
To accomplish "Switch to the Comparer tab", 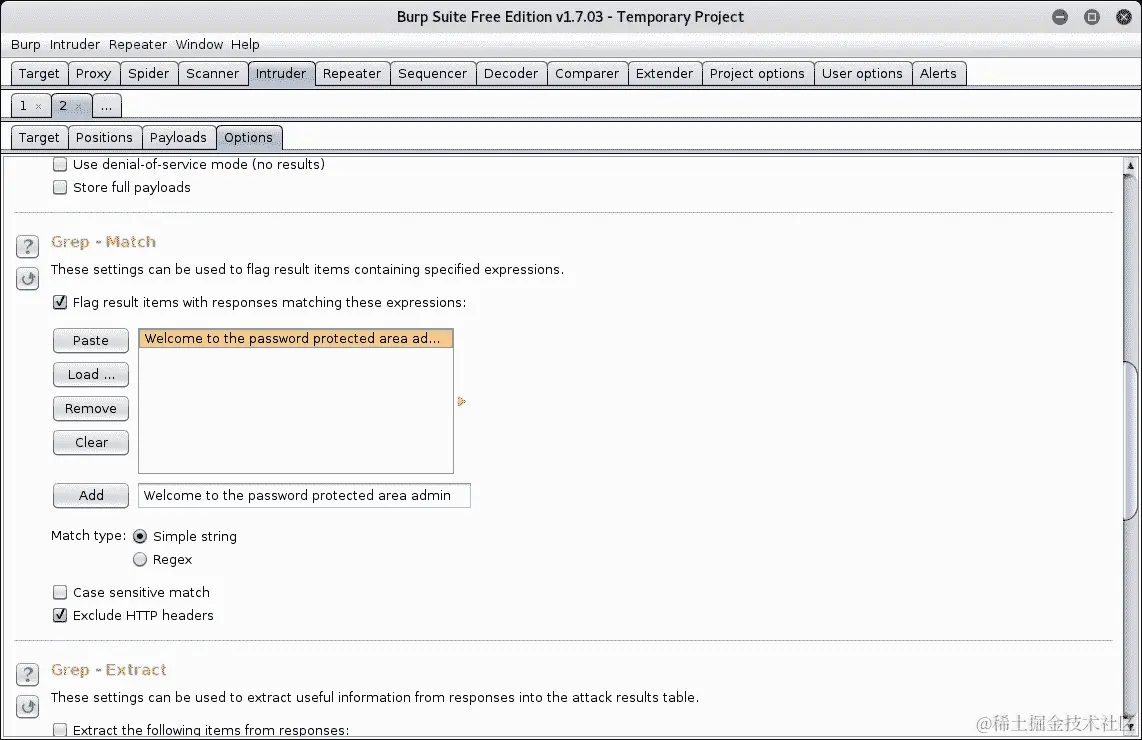I will (587, 74).
